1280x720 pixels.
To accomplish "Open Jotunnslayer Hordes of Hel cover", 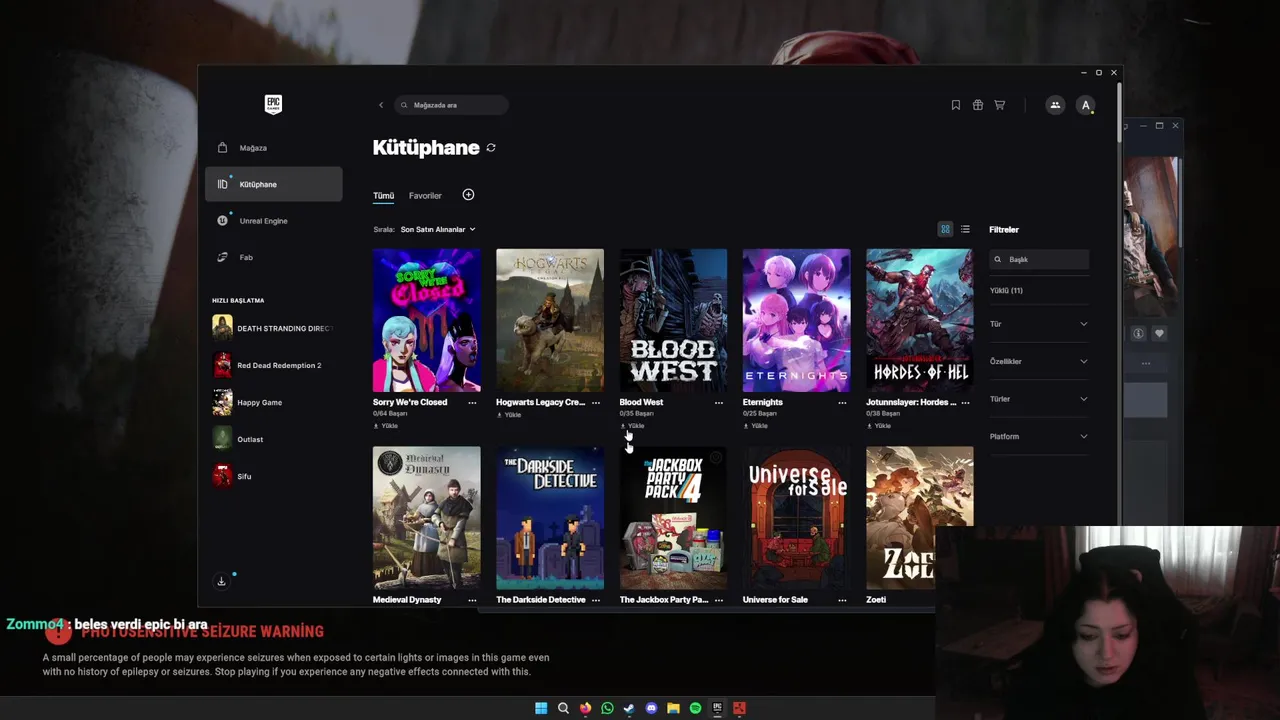I will pos(919,320).
